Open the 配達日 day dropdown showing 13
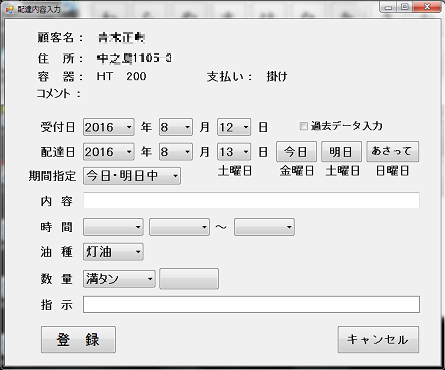 click(x=234, y=152)
